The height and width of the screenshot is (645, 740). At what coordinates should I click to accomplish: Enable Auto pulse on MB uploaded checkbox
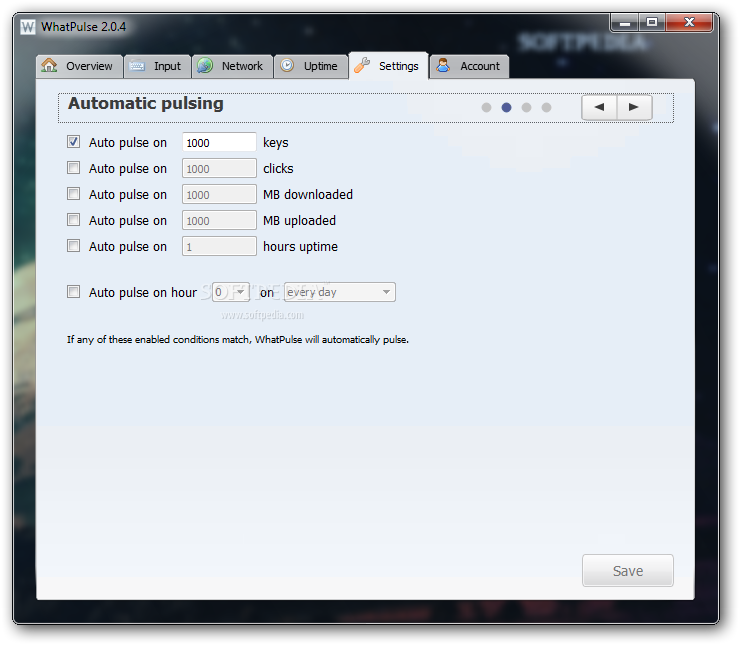[73, 219]
